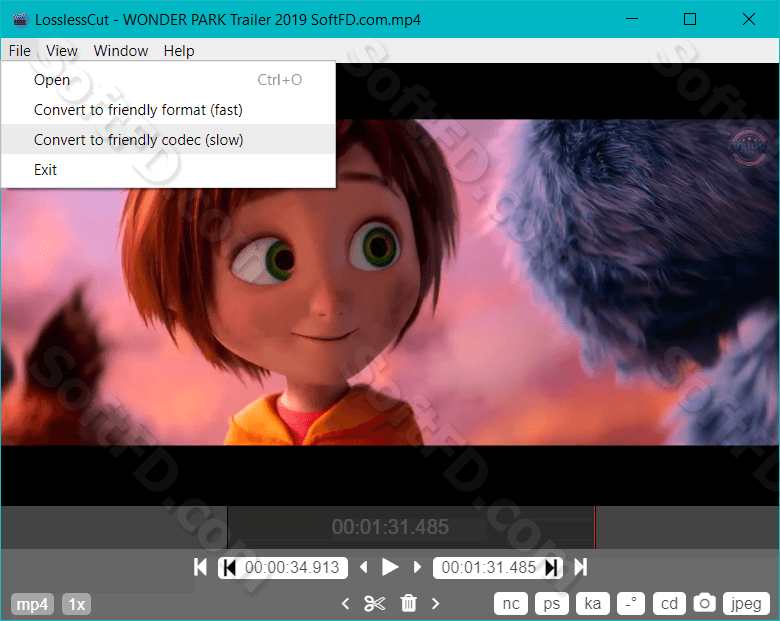Click red playhead marker on timeline
This screenshot has width=780, height=621.
[594, 527]
